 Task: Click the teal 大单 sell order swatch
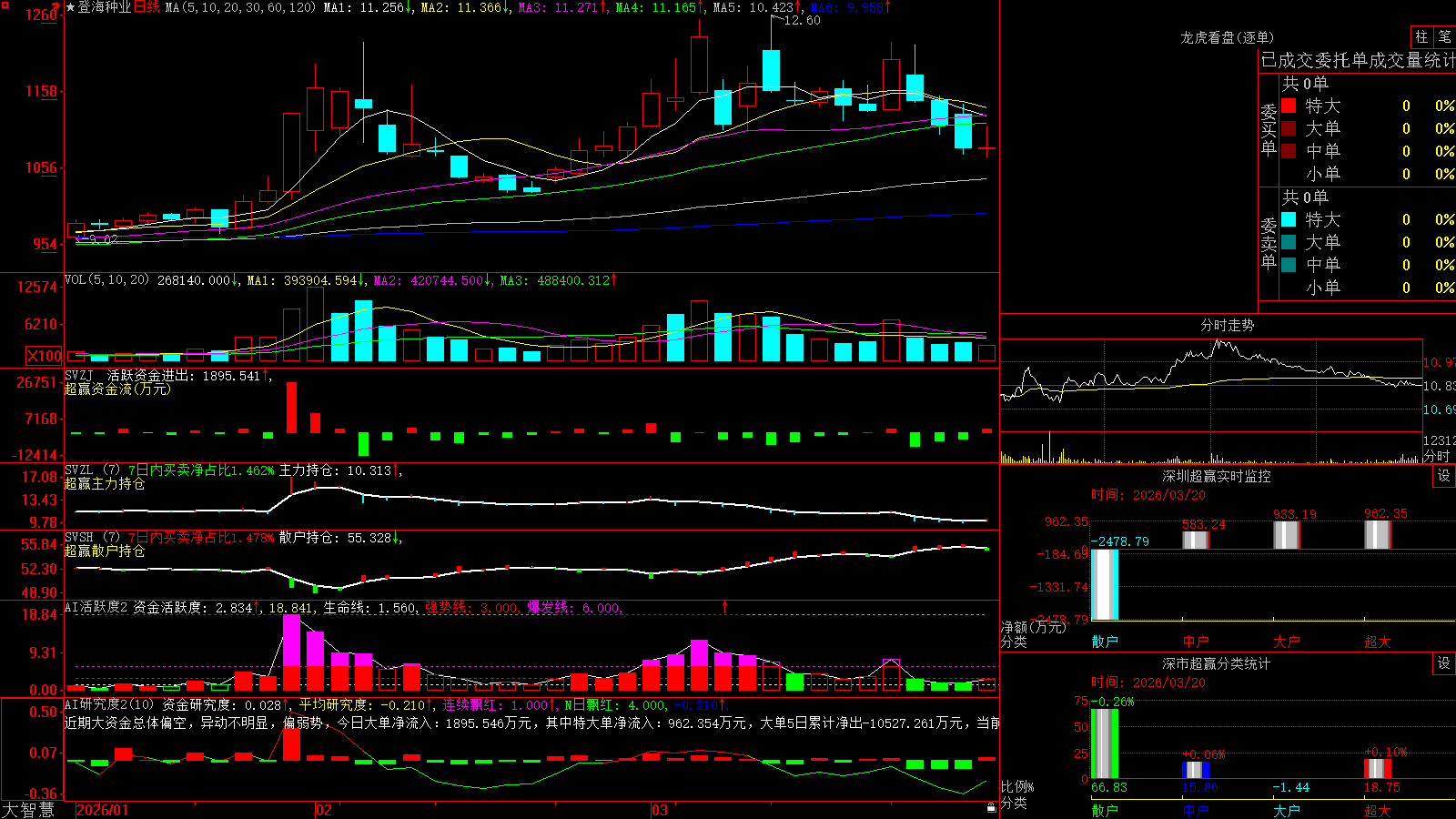click(1289, 242)
